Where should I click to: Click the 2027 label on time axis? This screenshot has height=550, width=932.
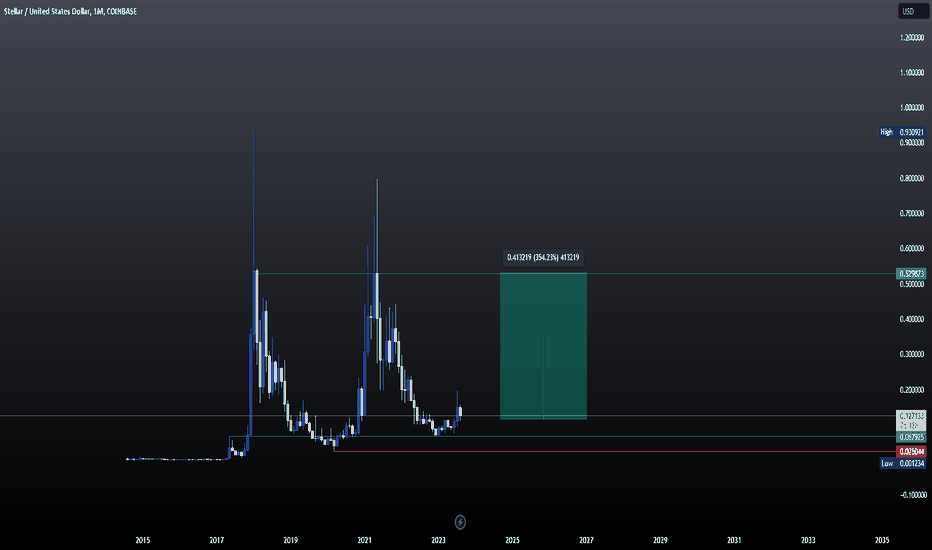(586, 540)
